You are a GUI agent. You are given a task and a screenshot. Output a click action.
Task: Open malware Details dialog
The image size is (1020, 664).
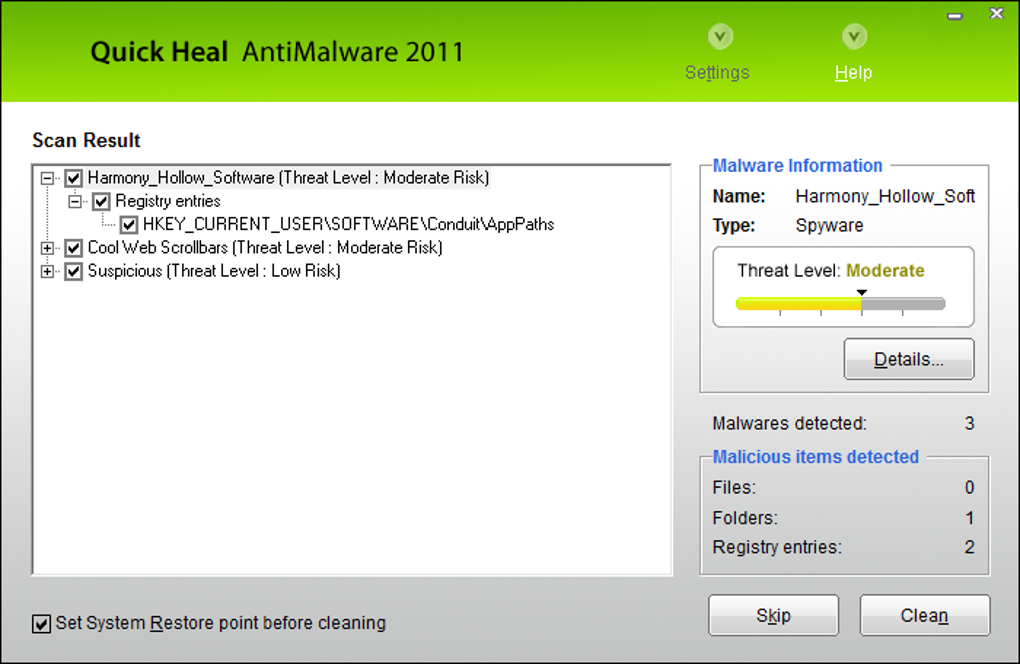pos(909,359)
